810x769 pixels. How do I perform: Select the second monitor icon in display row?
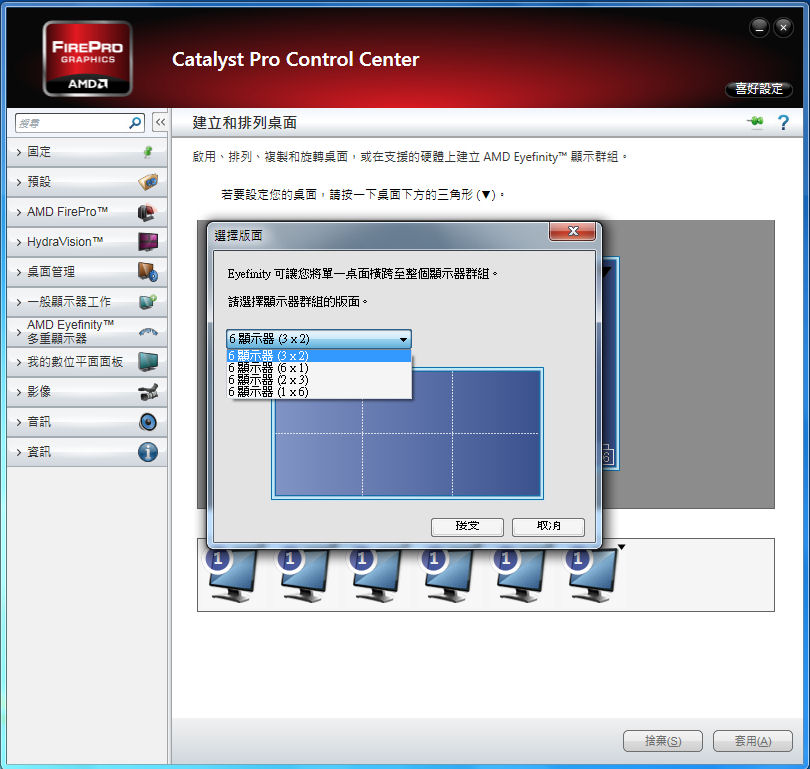[x=304, y=575]
